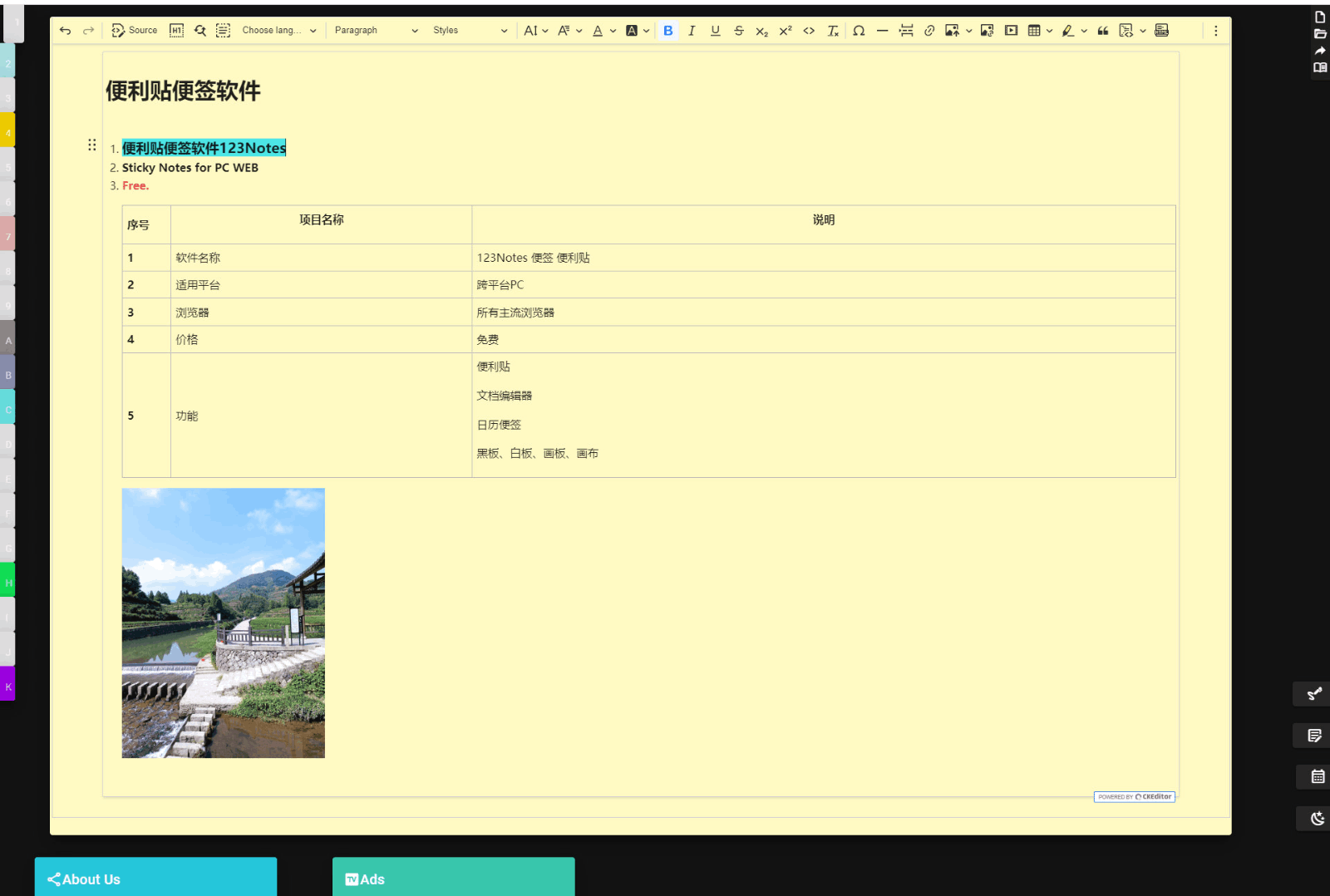Open the About Us section

155,879
